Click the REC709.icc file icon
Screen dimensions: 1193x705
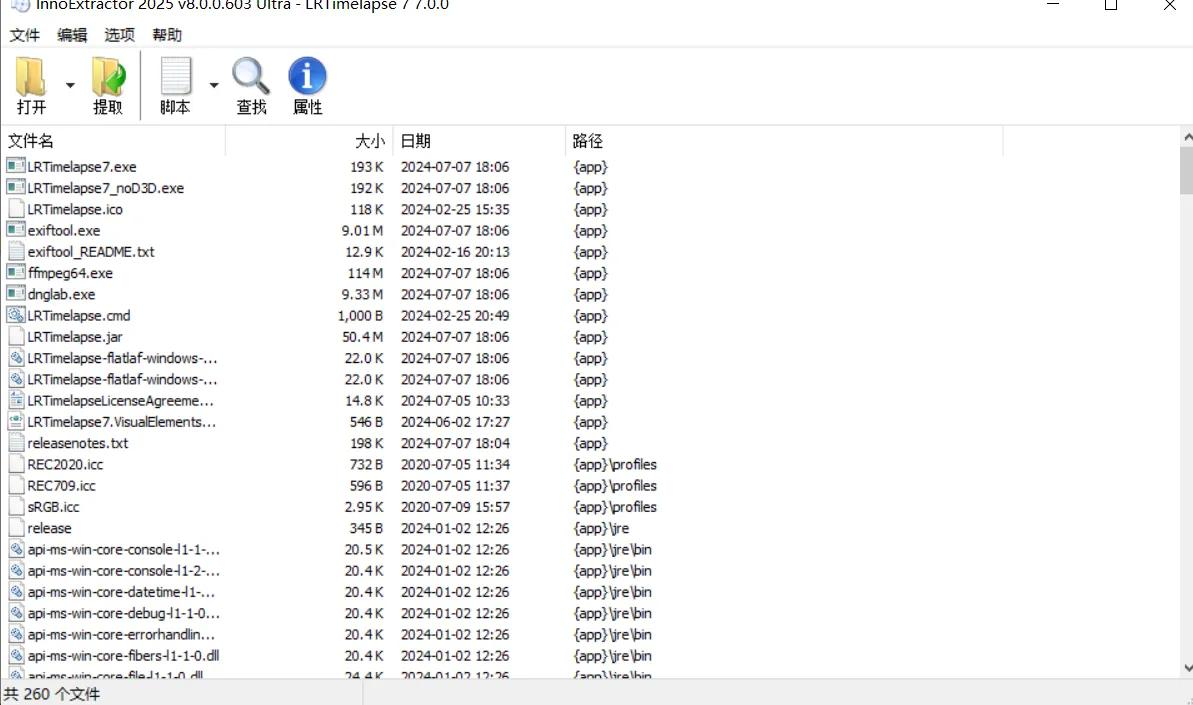(x=15, y=485)
